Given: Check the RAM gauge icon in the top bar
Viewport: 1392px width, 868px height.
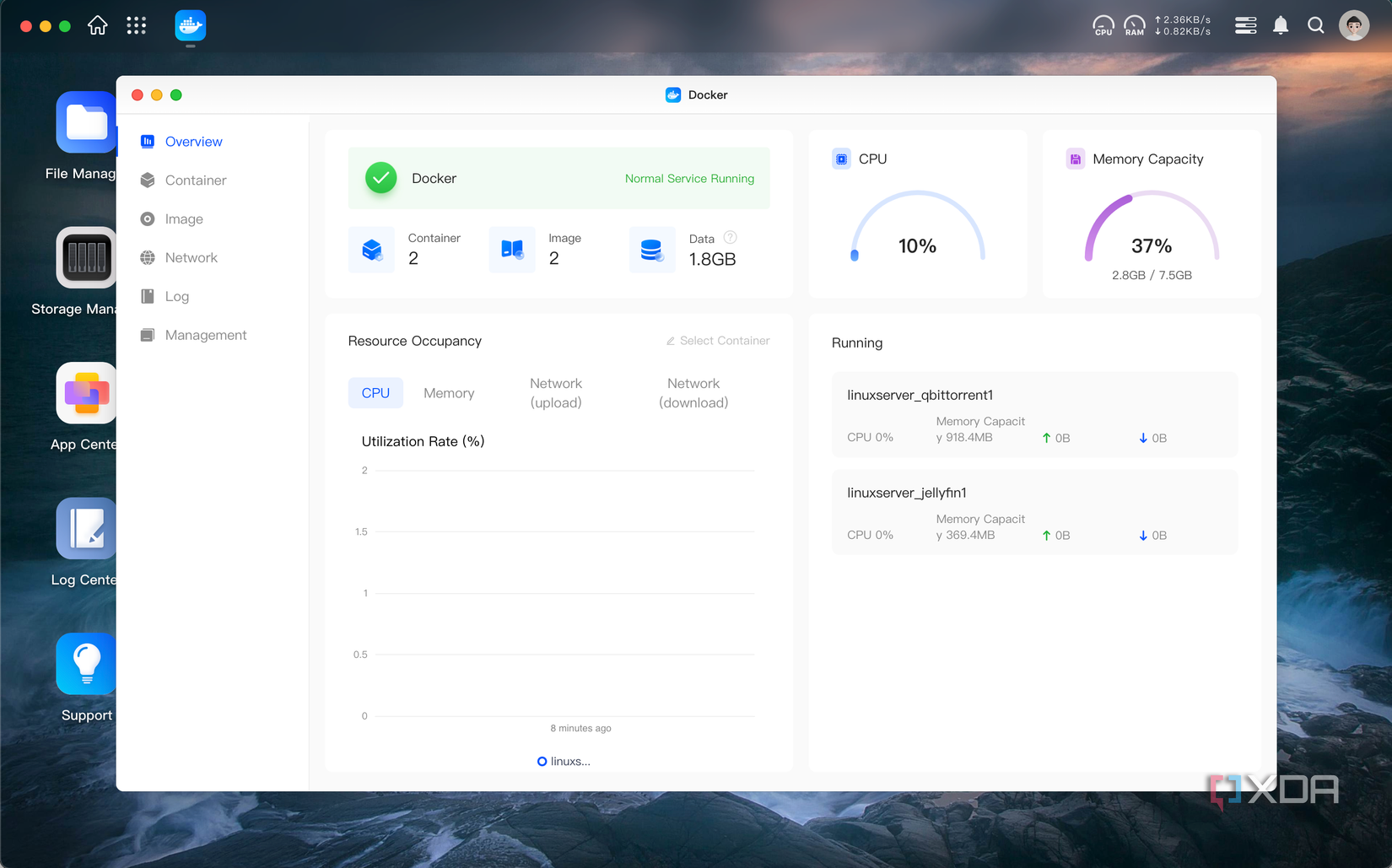Looking at the screenshot, I should click(1135, 25).
